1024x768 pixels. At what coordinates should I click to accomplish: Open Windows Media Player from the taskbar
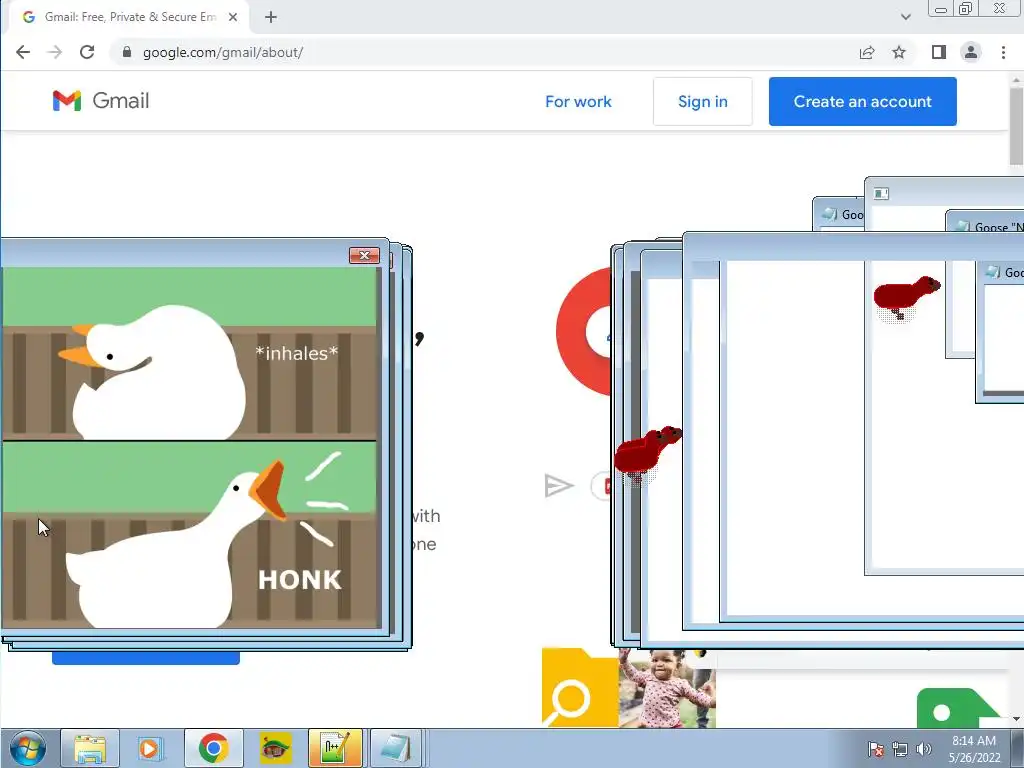pos(150,748)
